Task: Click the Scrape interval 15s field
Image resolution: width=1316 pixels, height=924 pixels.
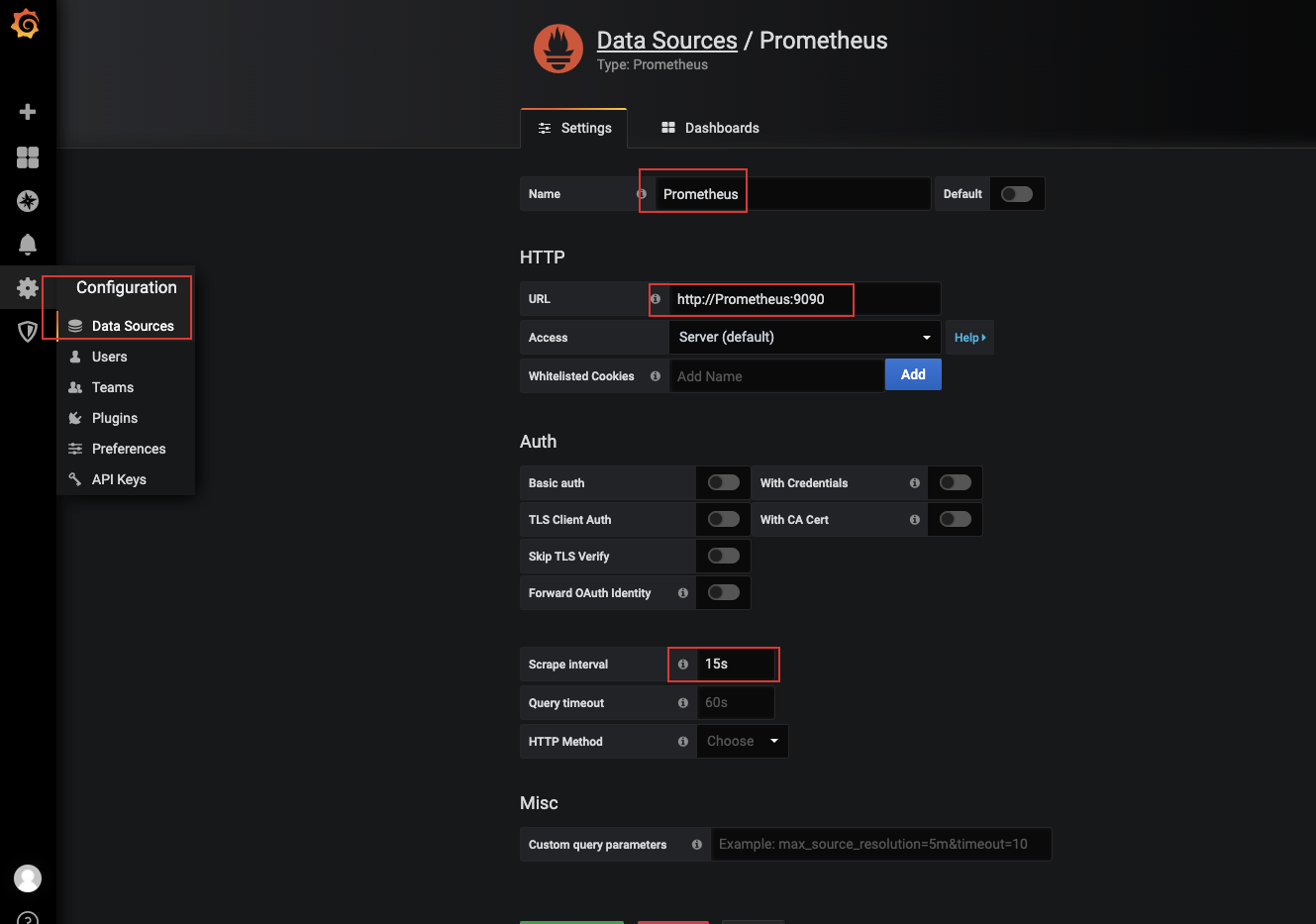Action: pos(736,664)
